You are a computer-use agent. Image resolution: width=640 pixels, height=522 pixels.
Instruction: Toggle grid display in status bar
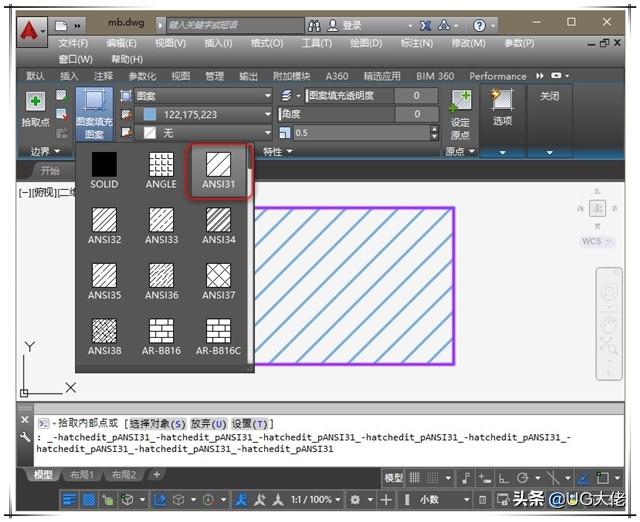pyautogui.click(x=414, y=478)
